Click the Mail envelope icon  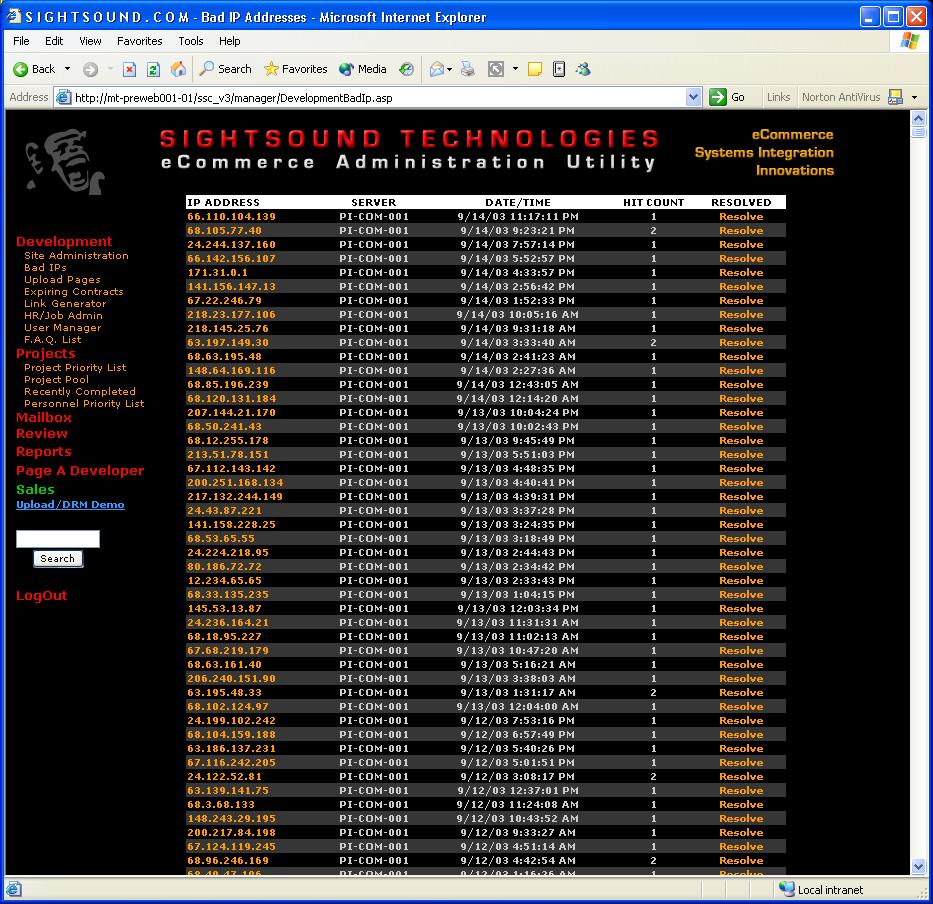[x=437, y=70]
